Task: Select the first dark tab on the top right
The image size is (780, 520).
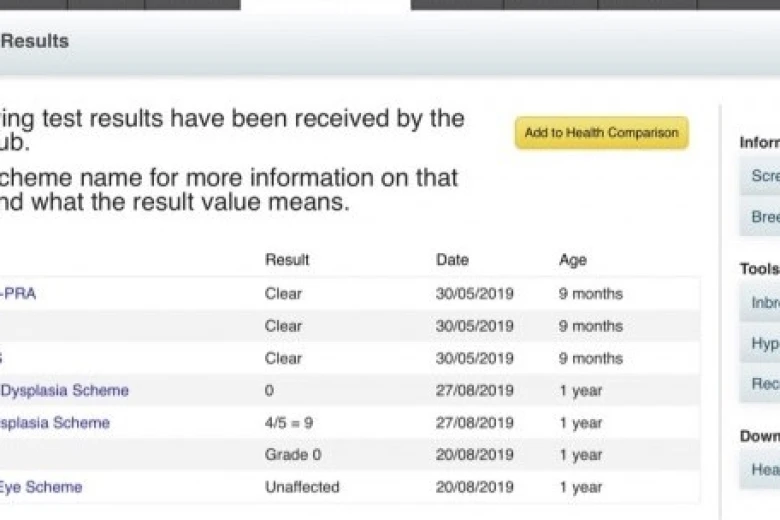Action: [457, 4]
